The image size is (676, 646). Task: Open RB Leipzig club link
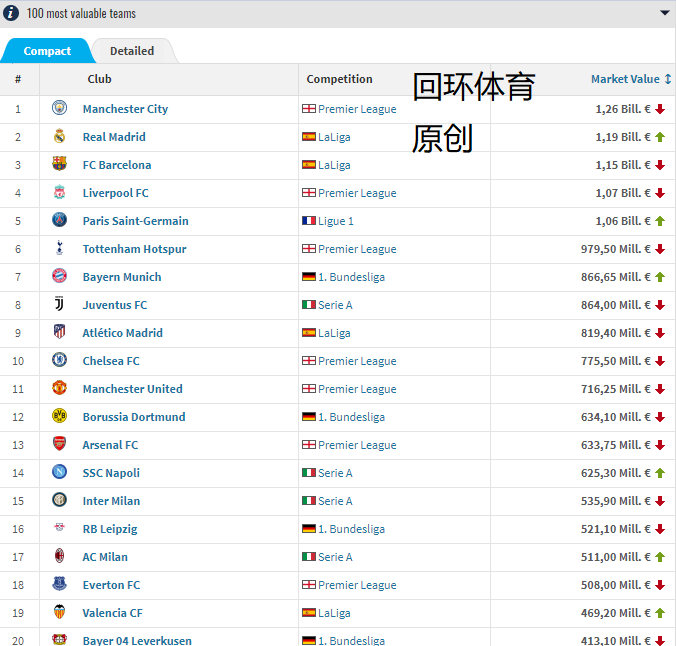coord(110,529)
